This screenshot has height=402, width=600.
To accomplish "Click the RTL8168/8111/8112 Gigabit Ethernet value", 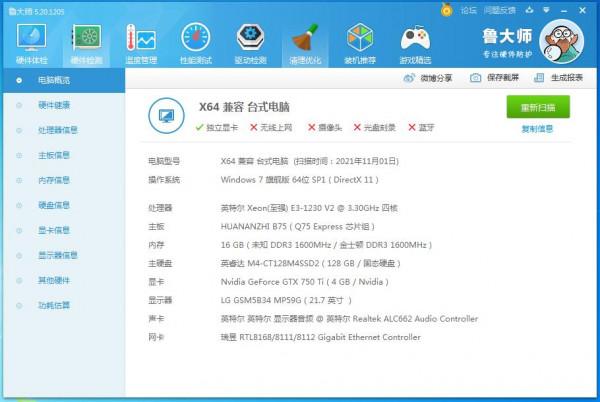I will 321,337.
